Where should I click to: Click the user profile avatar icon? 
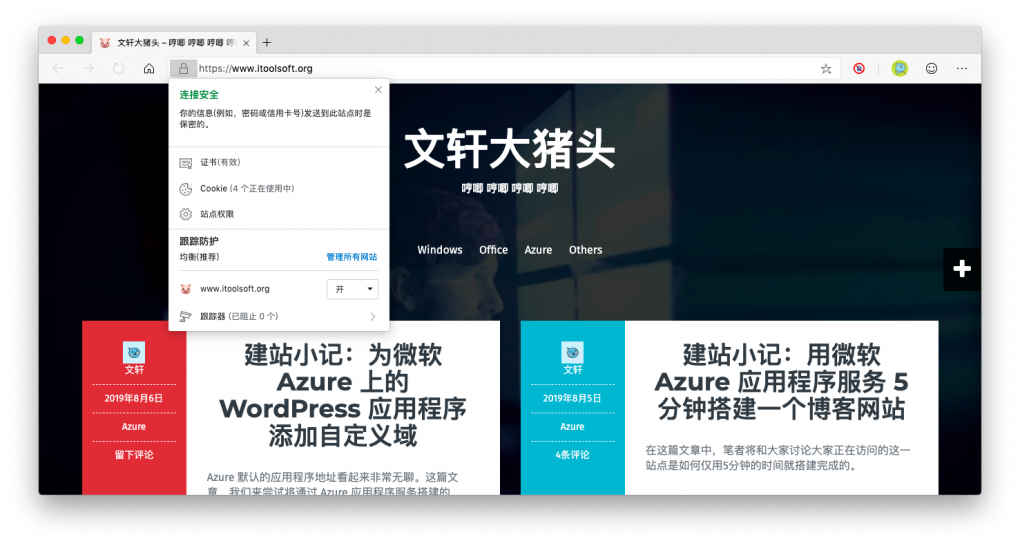tap(899, 69)
